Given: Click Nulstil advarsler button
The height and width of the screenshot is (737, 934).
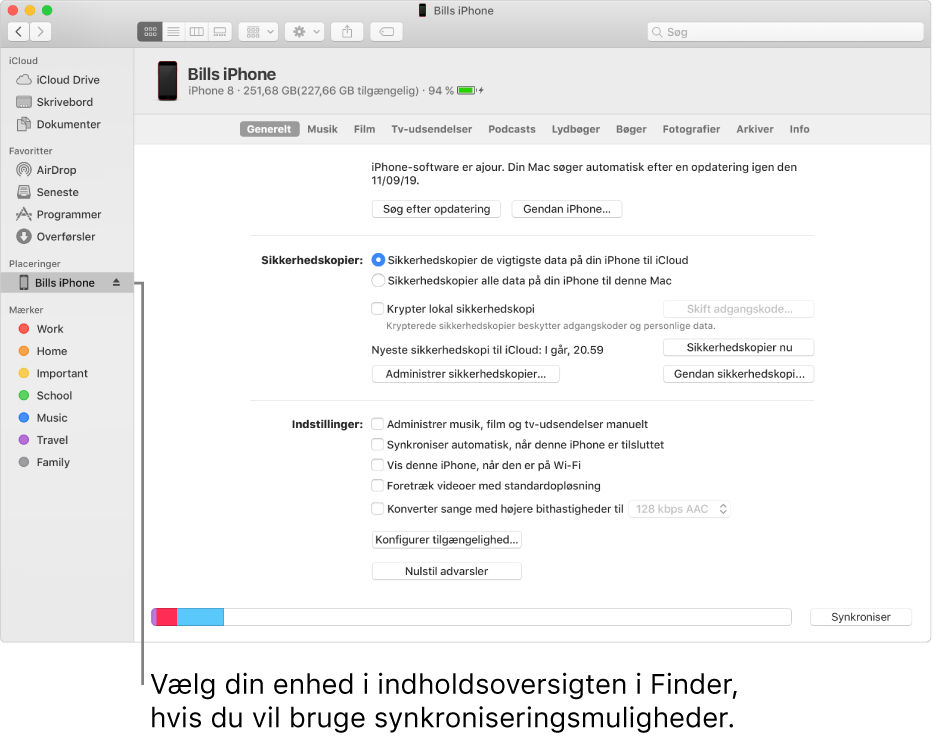Looking at the screenshot, I should click(447, 571).
